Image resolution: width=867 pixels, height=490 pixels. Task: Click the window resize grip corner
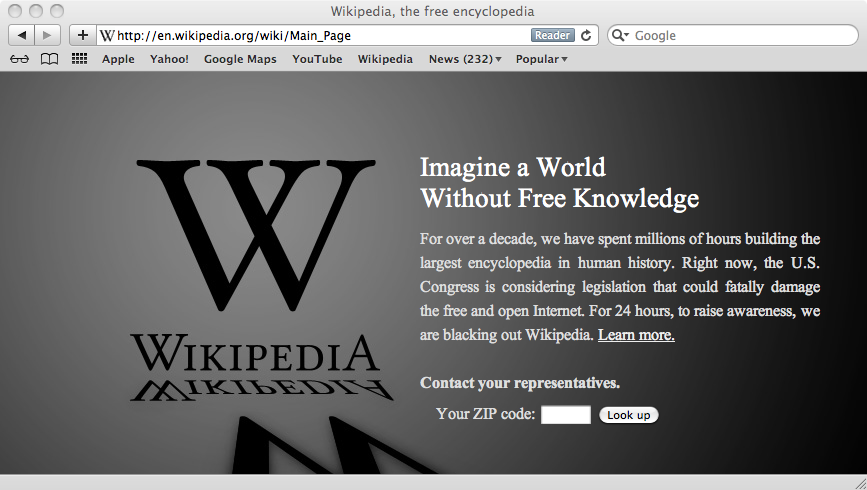pyautogui.click(x=860, y=483)
